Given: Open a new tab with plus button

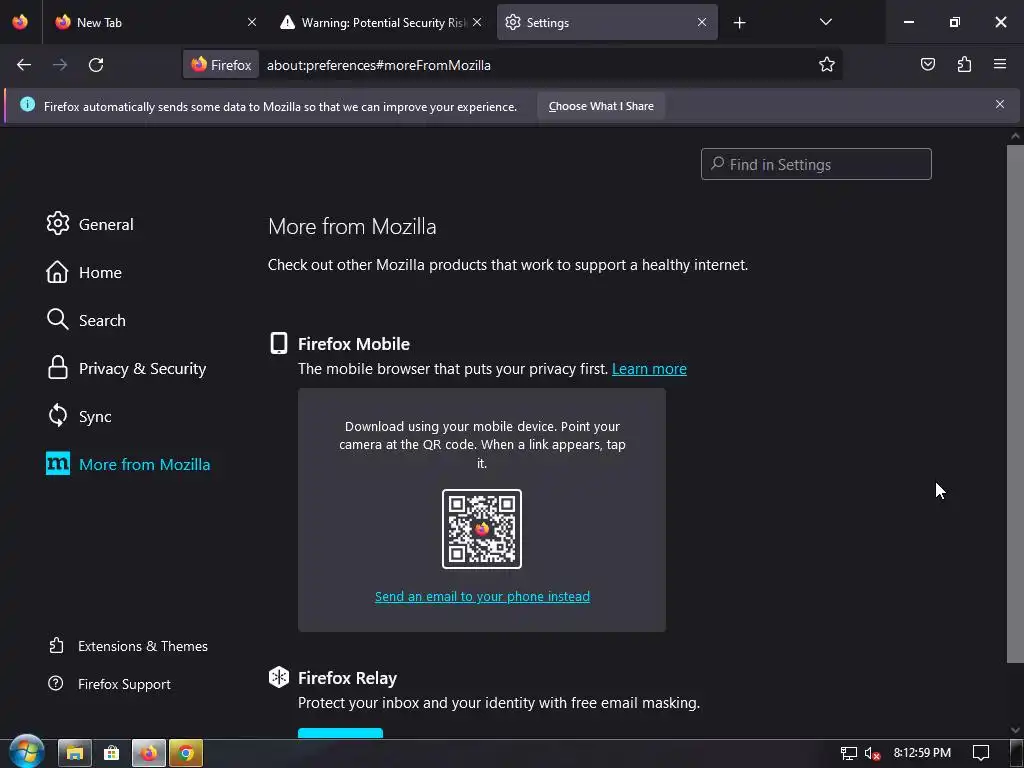Looking at the screenshot, I should pyautogui.click(x=739, y=23).
